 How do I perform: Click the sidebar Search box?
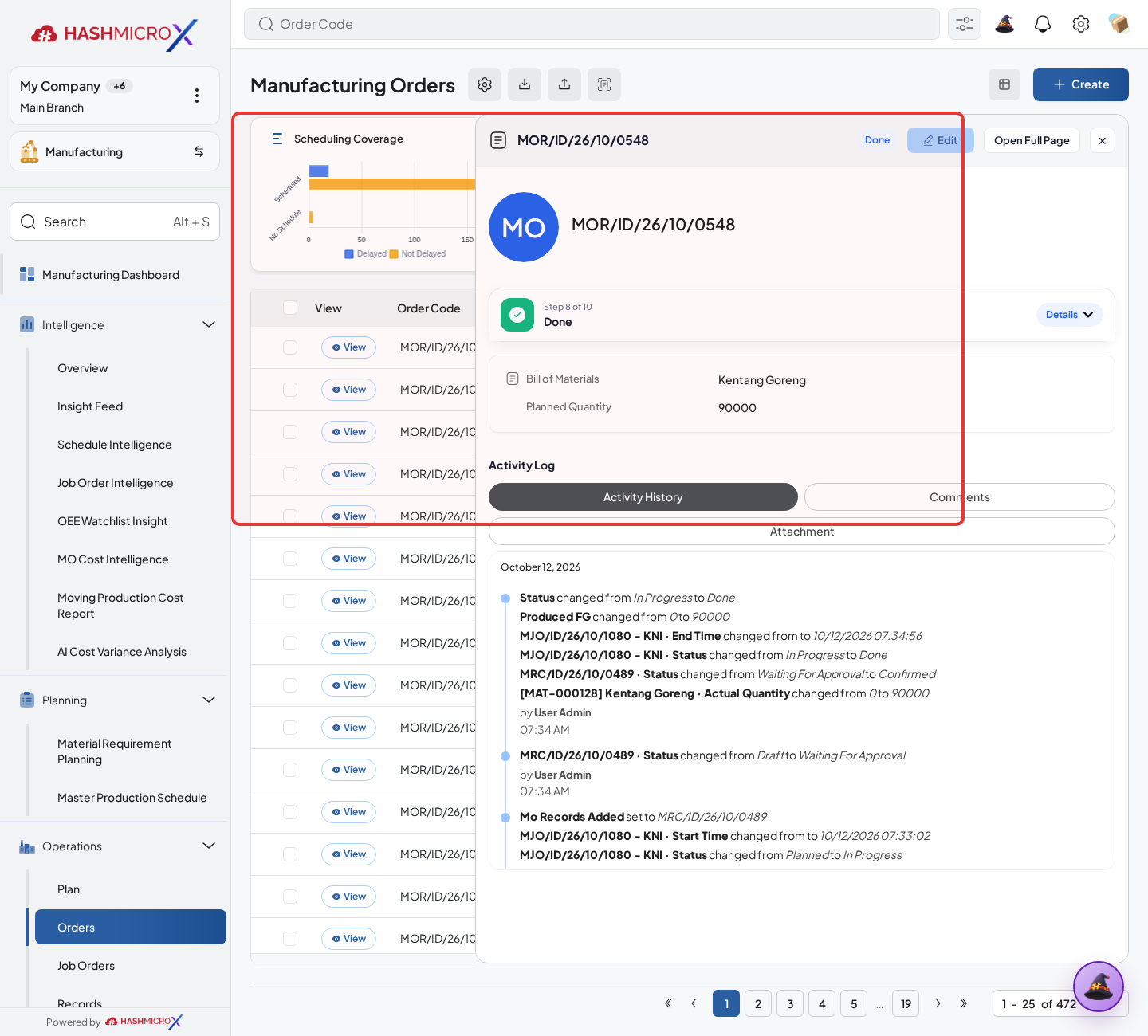pos(115,222)
